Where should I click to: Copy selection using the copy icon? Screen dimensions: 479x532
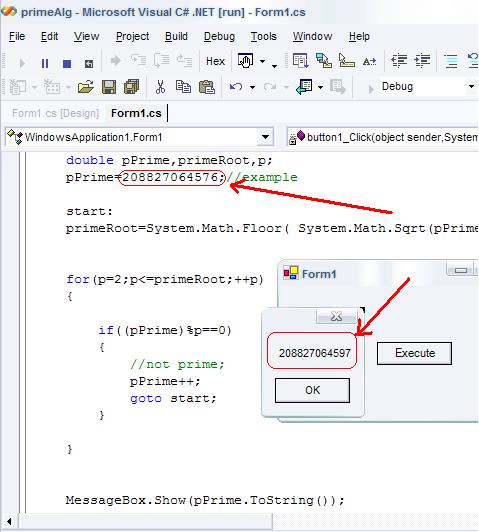pos(183,87)
